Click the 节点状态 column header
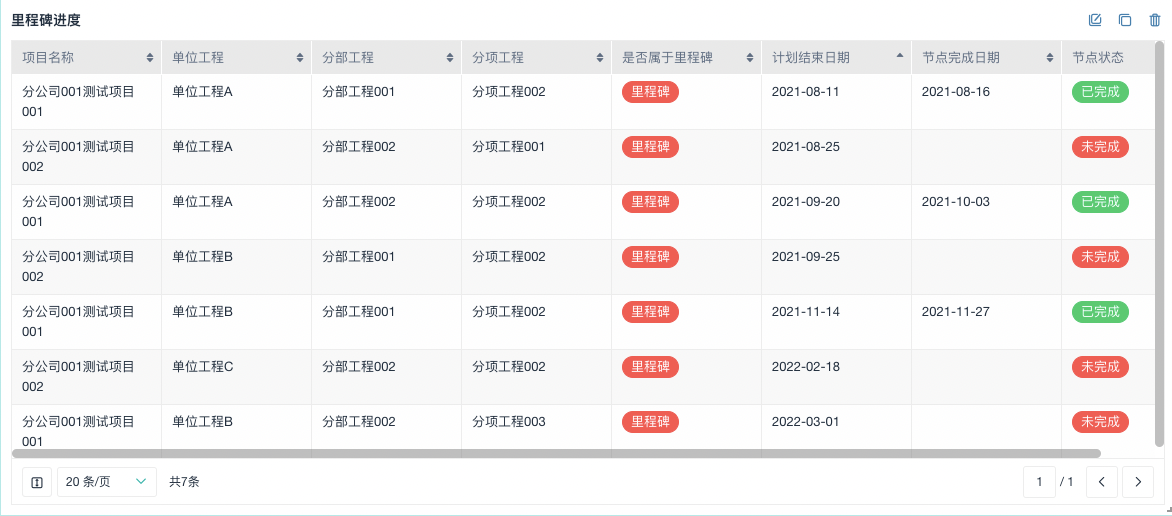This screenshot has height=516, width=1172. pos(1098,58)
